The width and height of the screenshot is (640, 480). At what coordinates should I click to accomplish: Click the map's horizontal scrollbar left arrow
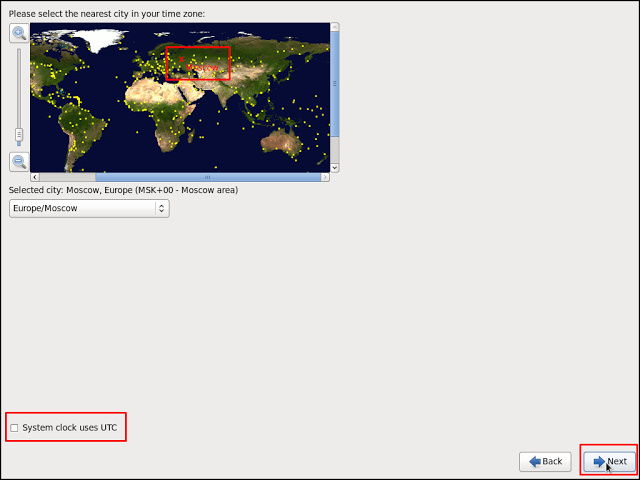(x=35, y=177)
